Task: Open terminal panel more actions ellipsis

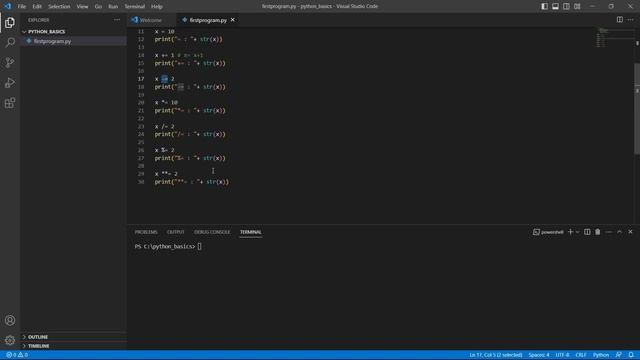Action: click(609, 232)
